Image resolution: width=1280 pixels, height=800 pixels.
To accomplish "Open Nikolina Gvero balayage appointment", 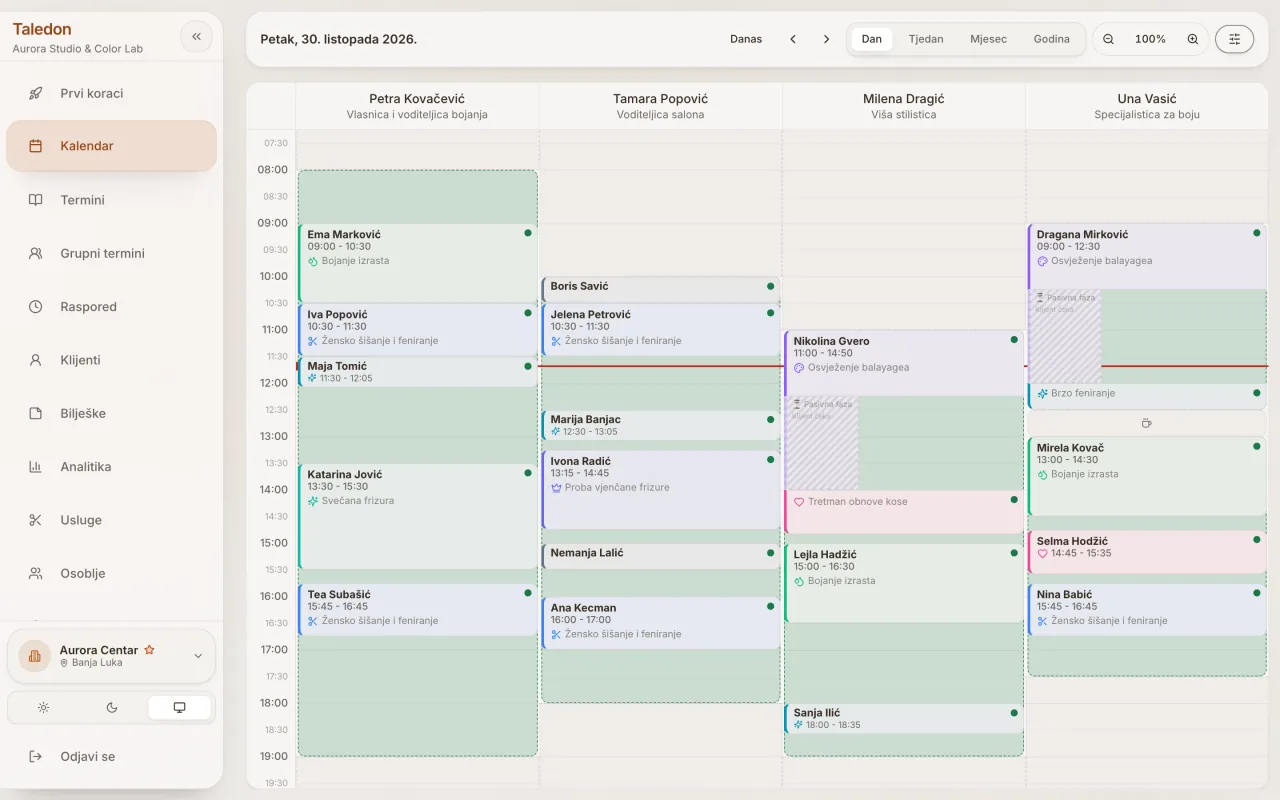I will coord(904,363).
